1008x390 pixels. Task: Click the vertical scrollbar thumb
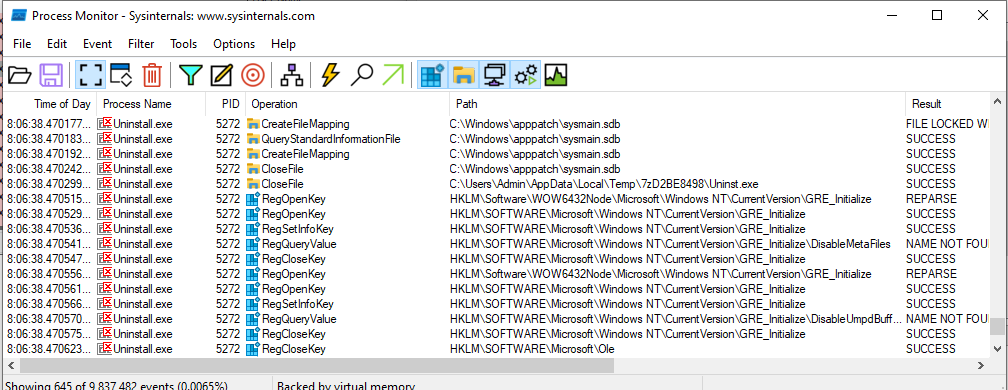coord(998,326)
